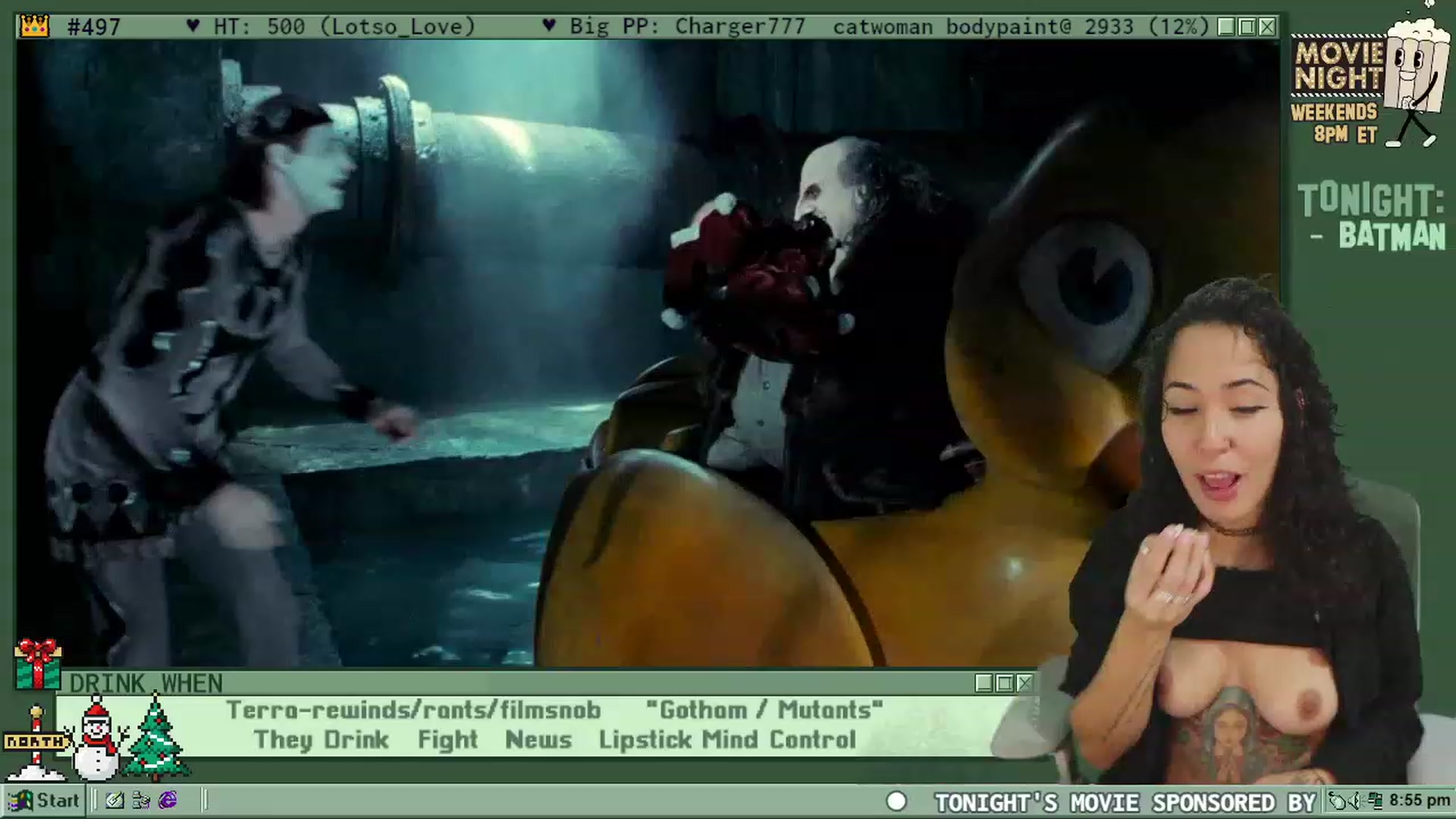
Task: Click the gold crown icon beside #497
Action: [x=35, y=27]
